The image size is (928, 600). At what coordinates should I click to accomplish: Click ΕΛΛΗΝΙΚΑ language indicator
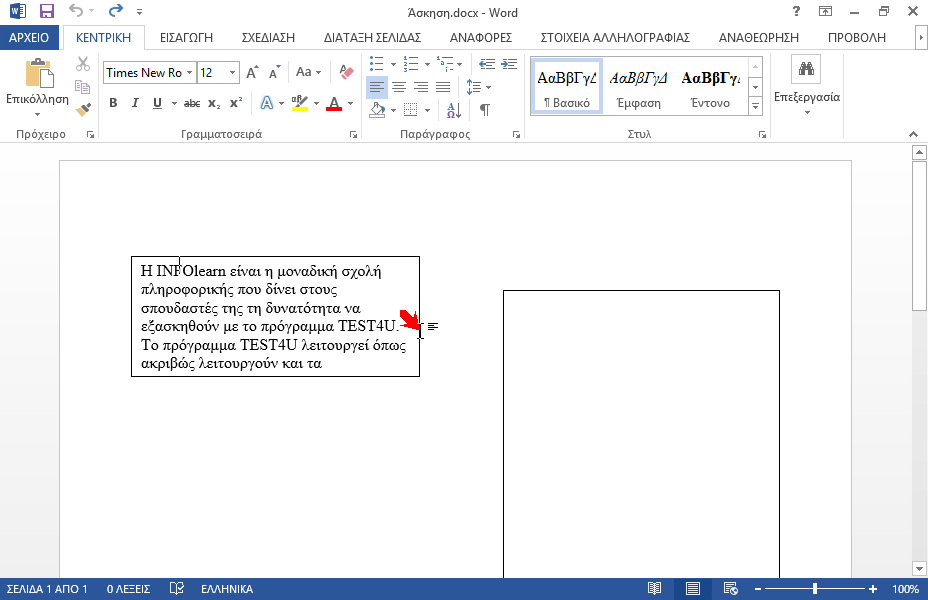[227, 589]
